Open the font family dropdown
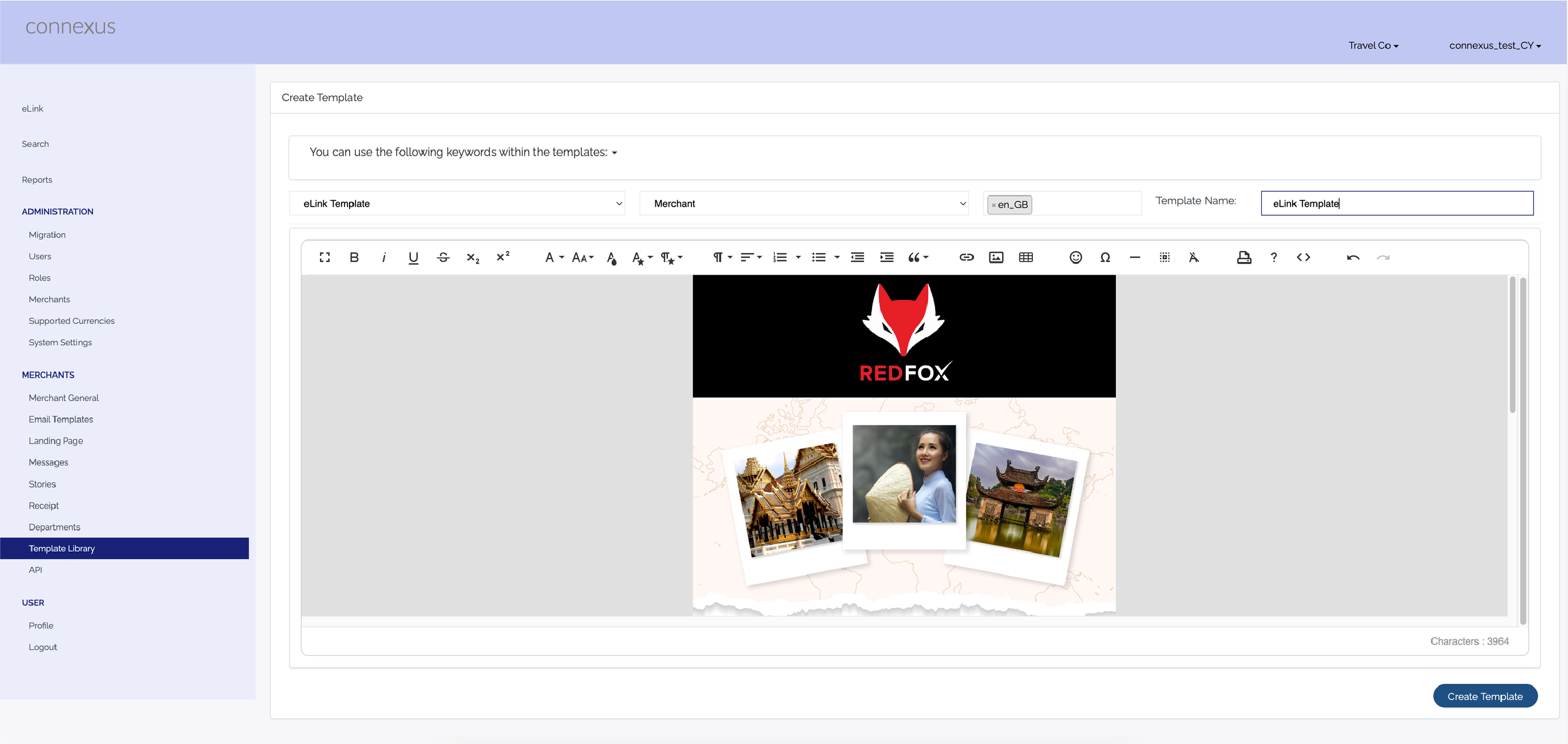Image resolution: width=1568 pixels, height=744 pixels. click(554, 258)
